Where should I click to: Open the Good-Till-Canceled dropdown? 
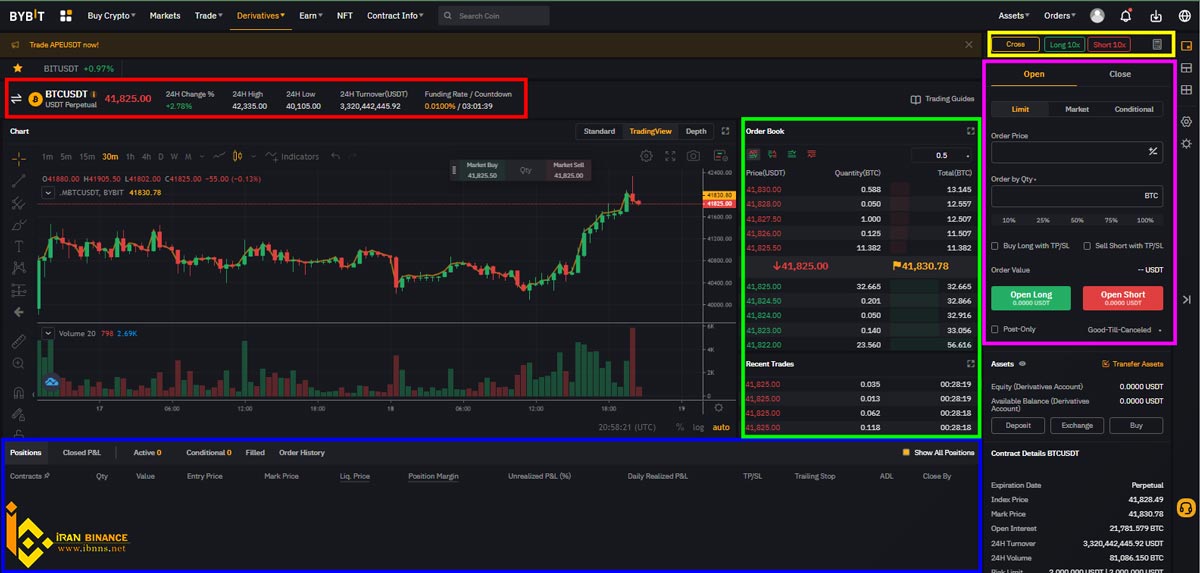click(x=1125, y=329)
